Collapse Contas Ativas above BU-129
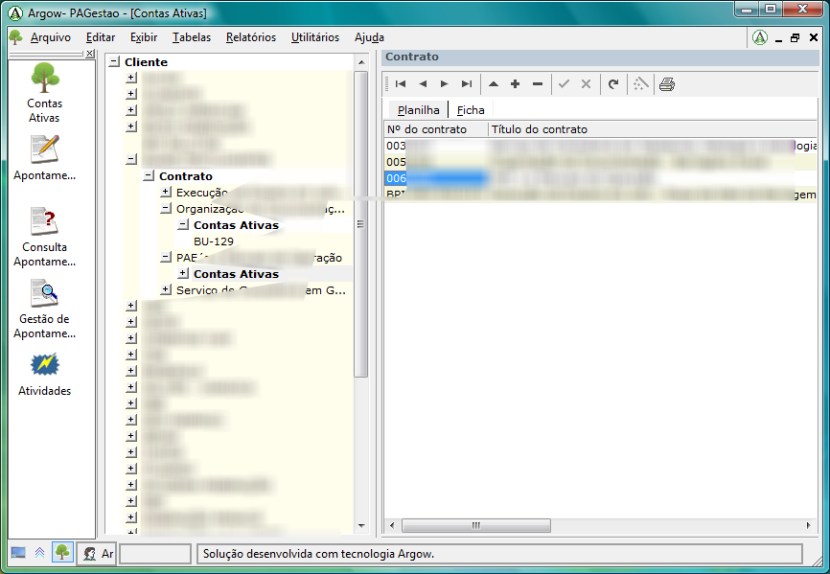Screen dimensions: 830x574 tap(183, 225)
